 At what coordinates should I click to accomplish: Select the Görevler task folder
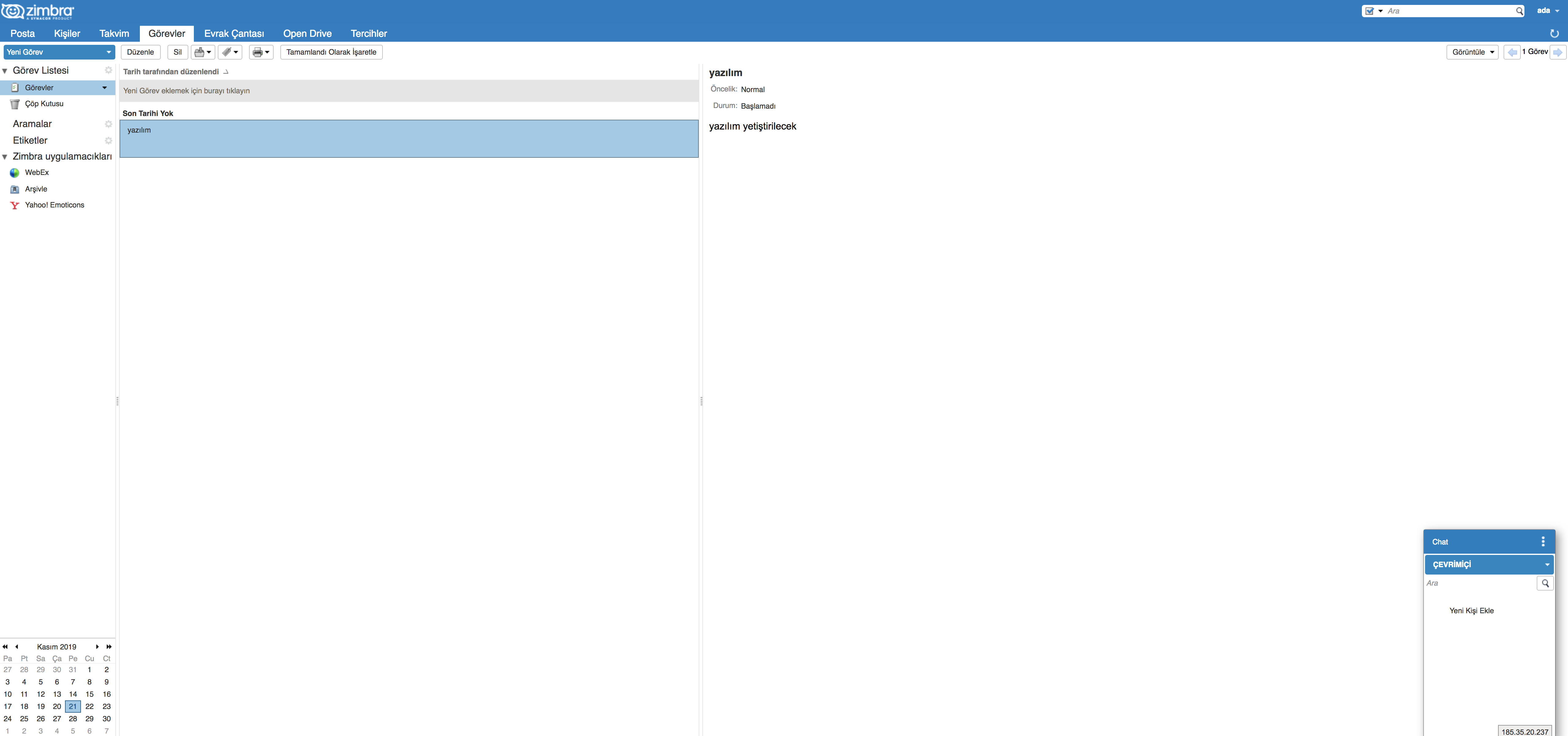57,88
